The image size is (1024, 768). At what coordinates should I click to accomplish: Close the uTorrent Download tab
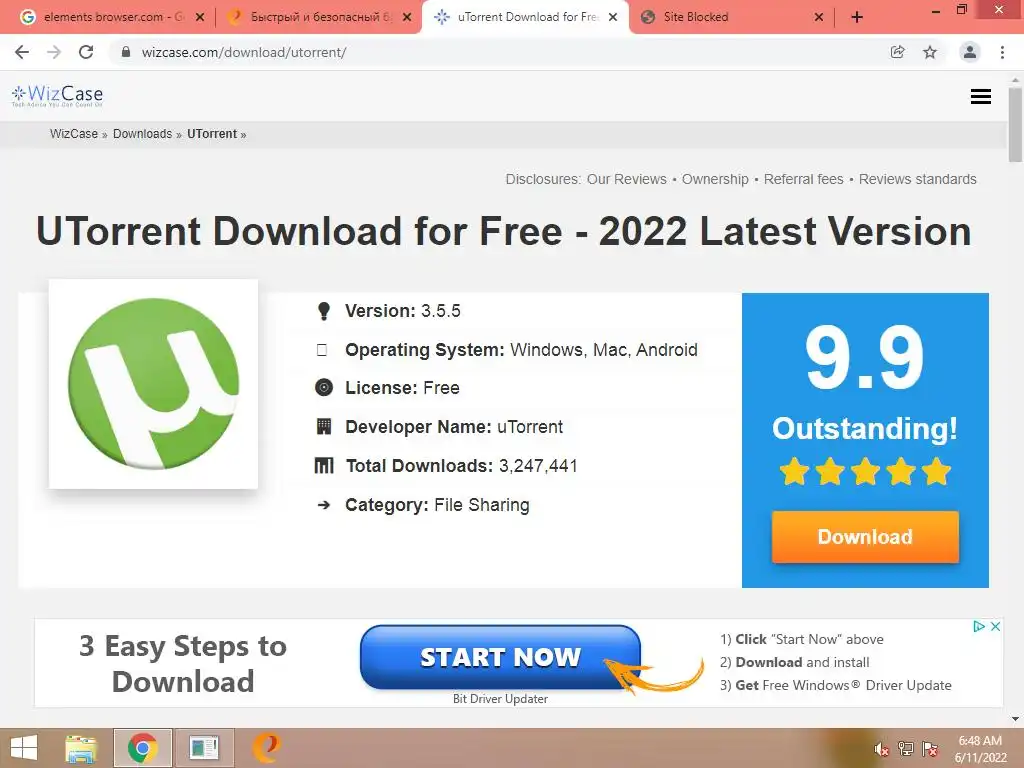click(x=613, y=18)
